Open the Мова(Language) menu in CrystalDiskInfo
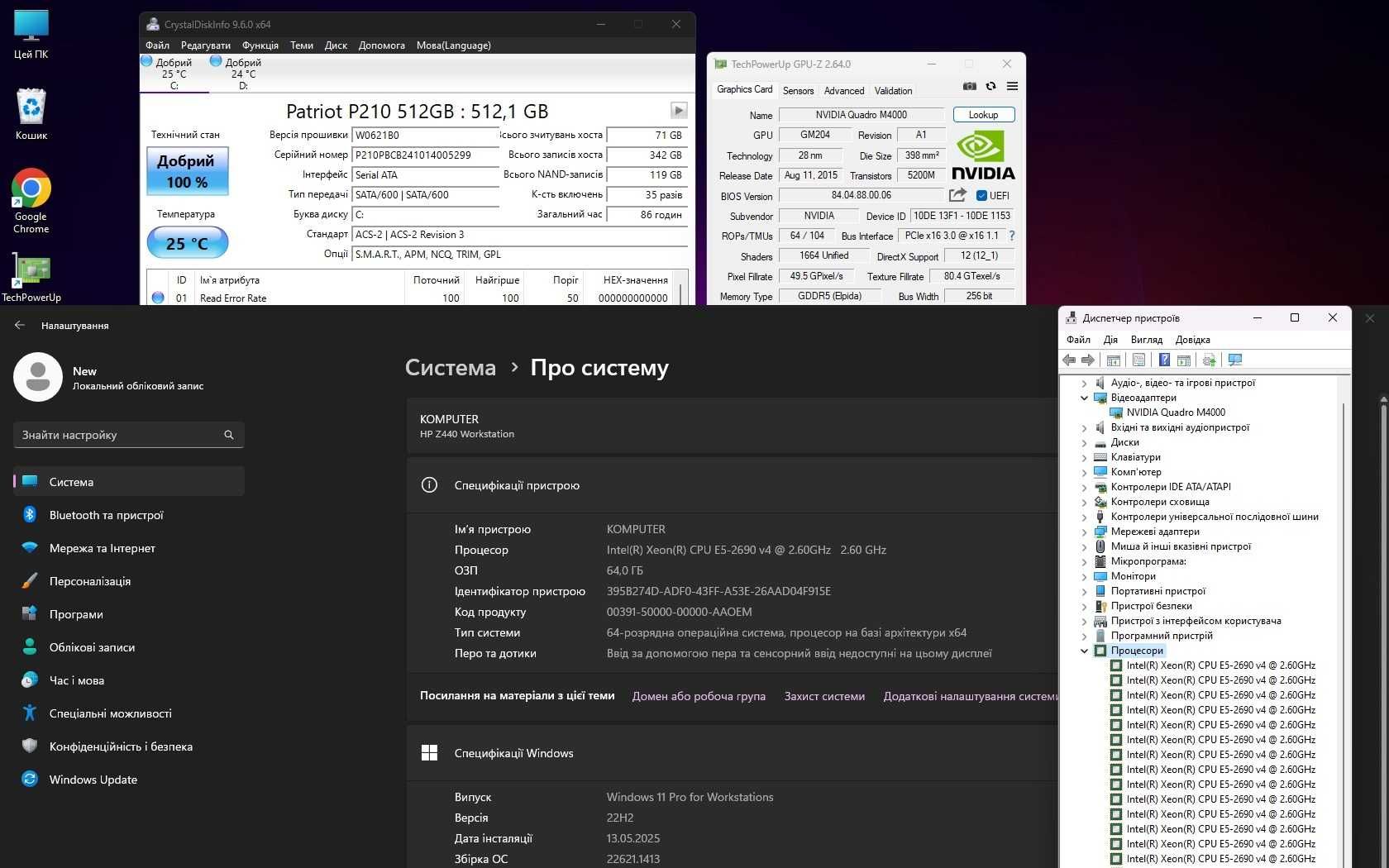Image resolution: width=1389 pixels, height=868 pixels. coord(454,45)
